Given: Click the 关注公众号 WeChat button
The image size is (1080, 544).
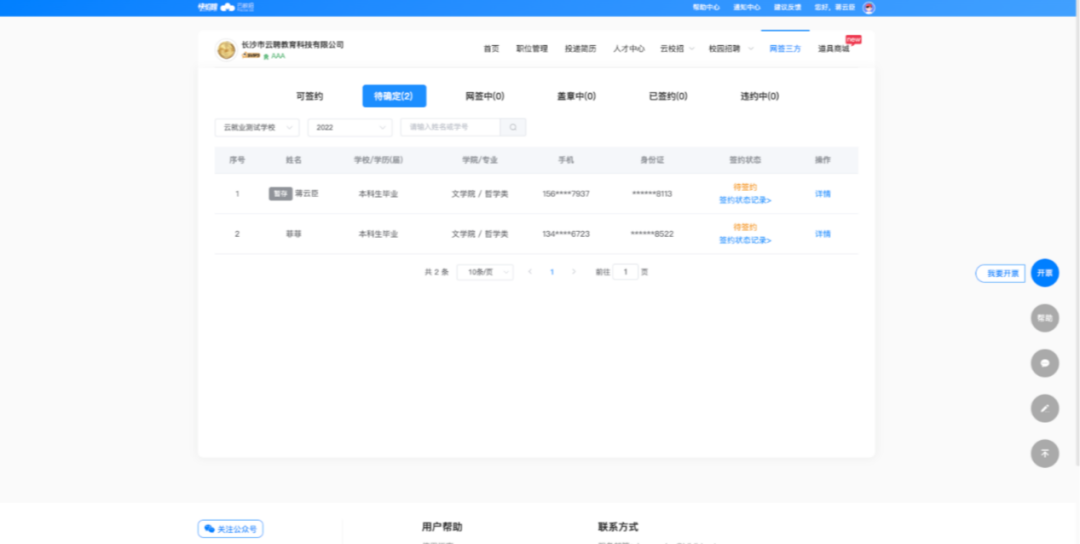Looking at the screenshot, I should [230, 529].
